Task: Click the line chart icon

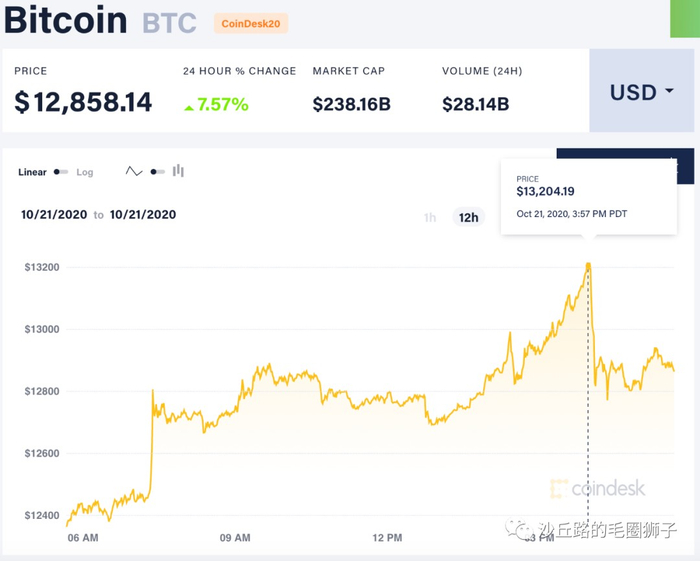Action: (134, 172)
